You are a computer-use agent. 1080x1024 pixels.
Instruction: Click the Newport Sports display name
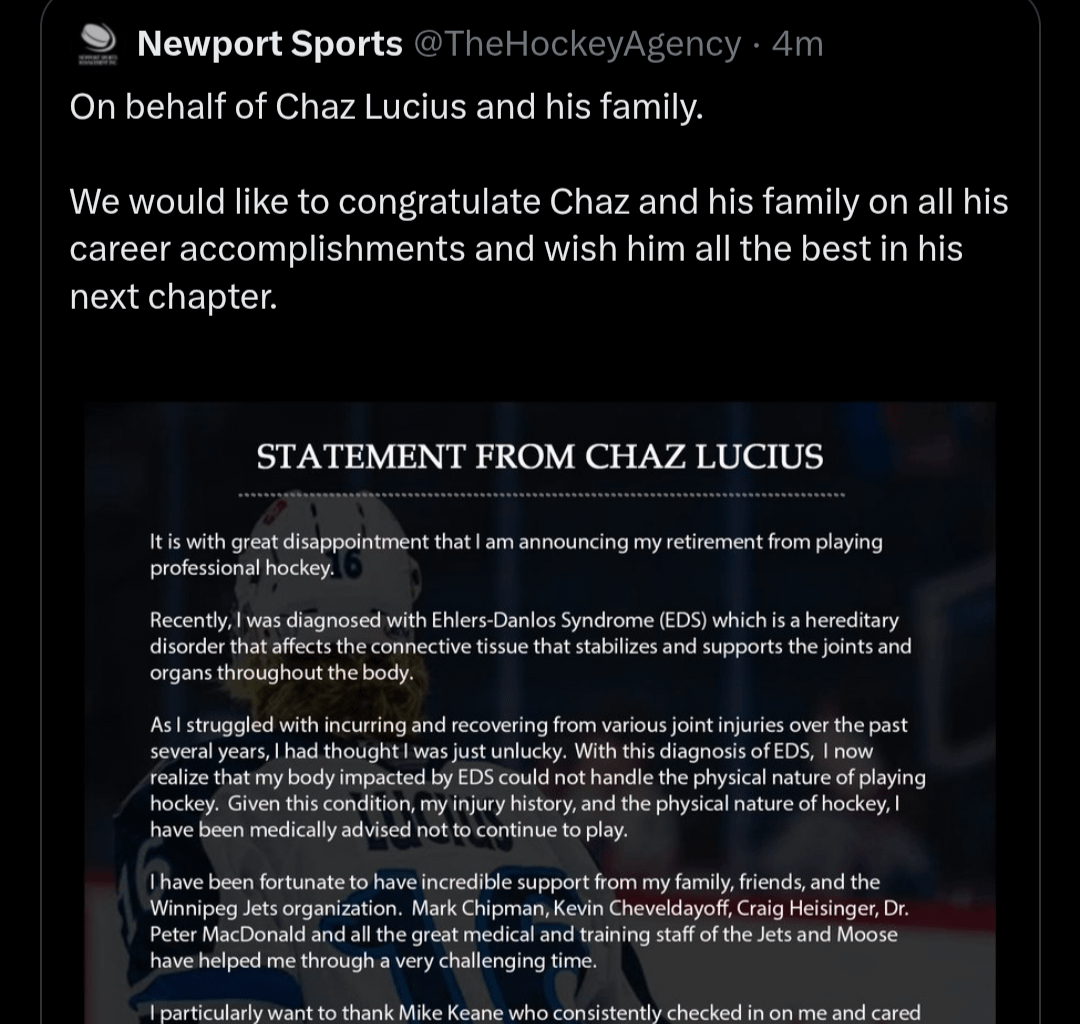click(268, 43)
